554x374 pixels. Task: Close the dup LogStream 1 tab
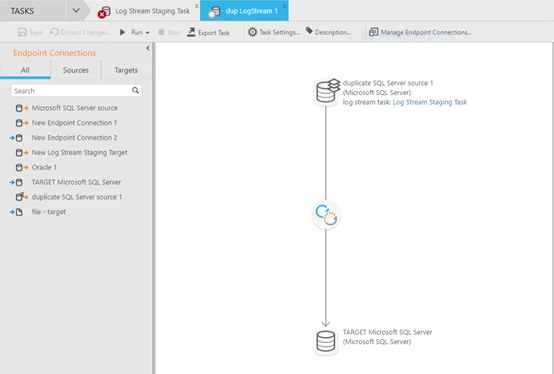(284, 6)
